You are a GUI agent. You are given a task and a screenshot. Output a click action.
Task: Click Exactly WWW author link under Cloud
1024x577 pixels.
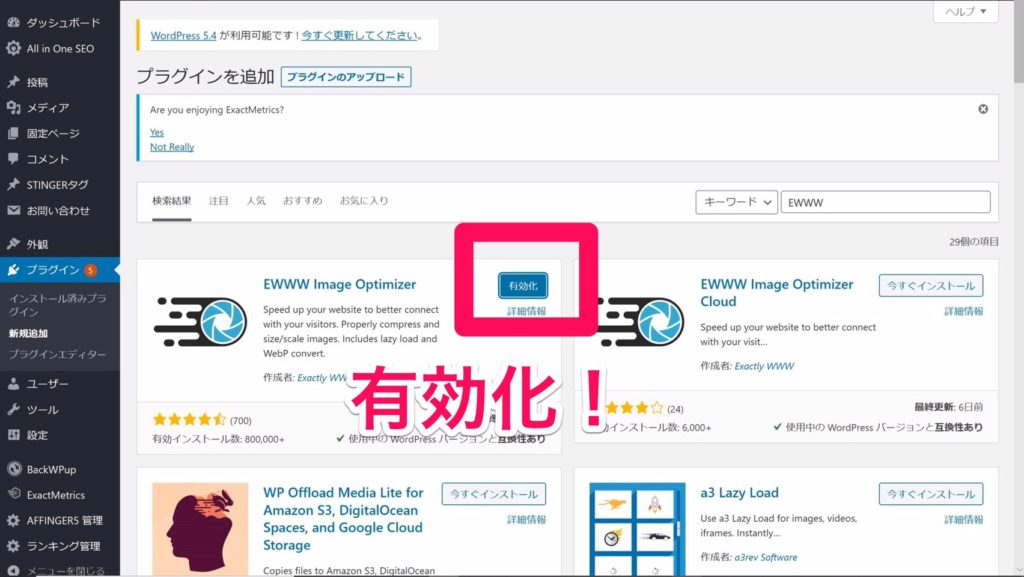point(764,366)
